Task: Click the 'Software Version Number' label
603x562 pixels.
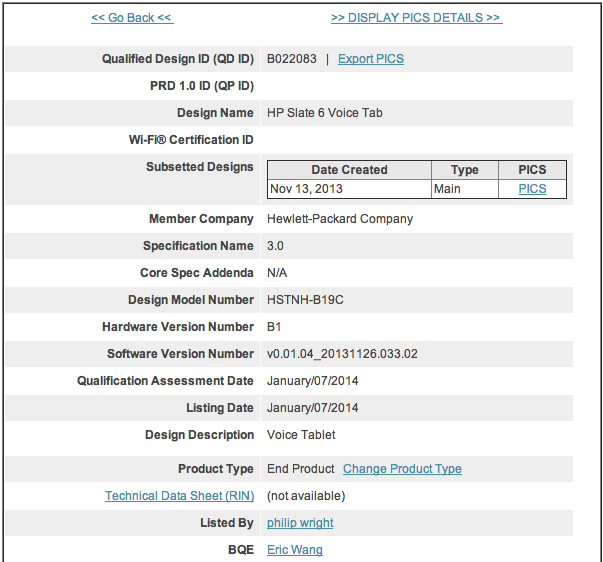Action: 180,354
